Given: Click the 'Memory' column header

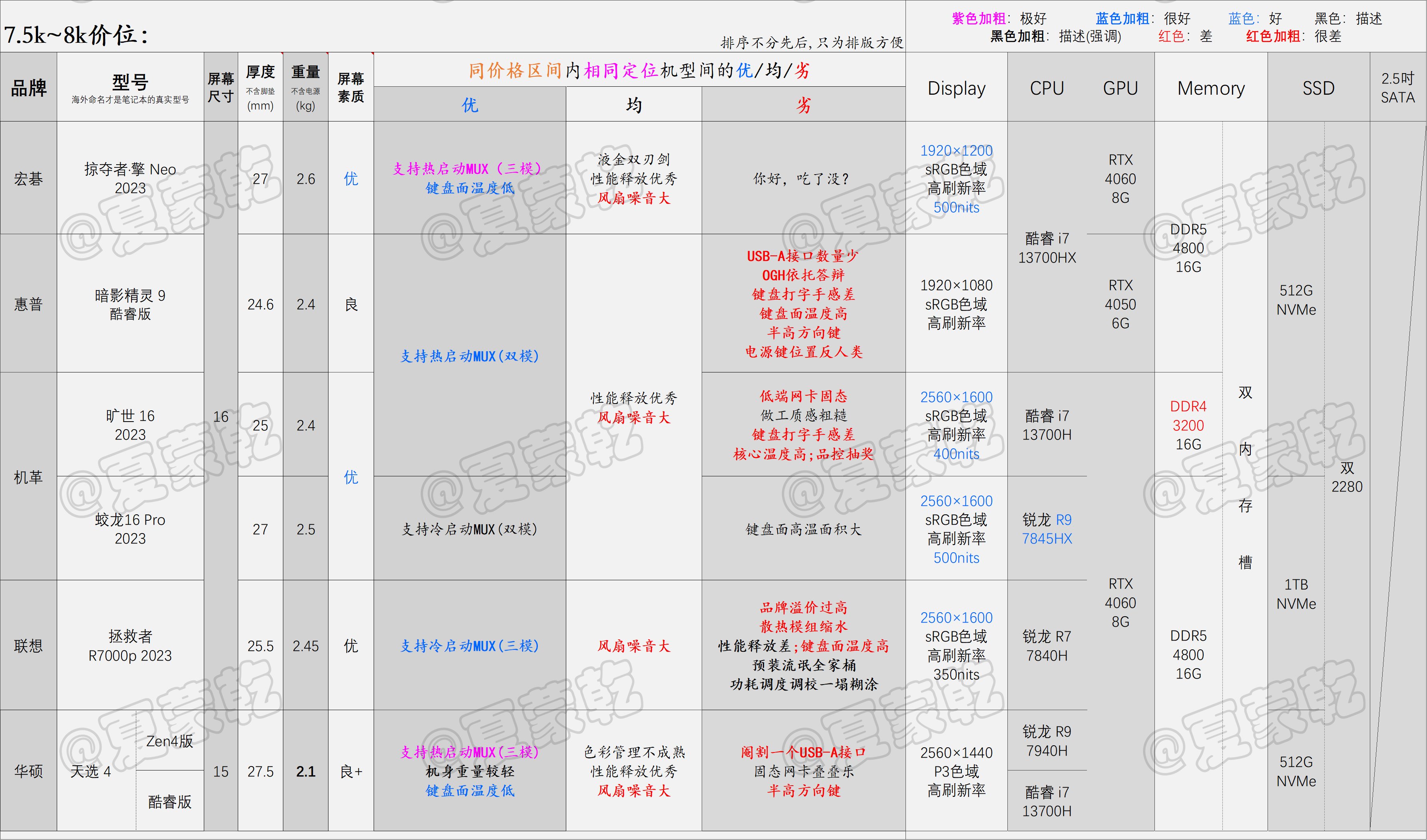Looking at the screenshot, I should point(1211,88).
